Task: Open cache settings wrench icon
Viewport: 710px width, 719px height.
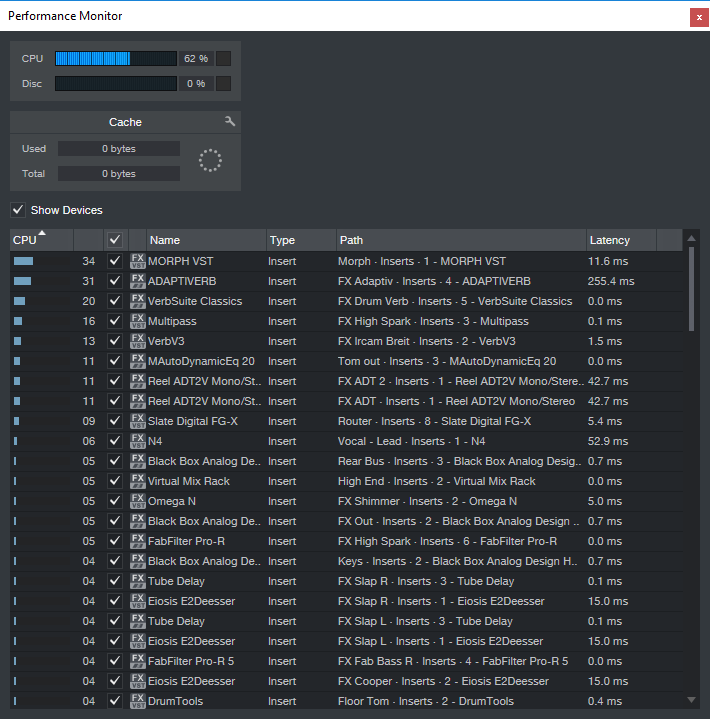Action: pyautogui.click(x=230, y=122)
